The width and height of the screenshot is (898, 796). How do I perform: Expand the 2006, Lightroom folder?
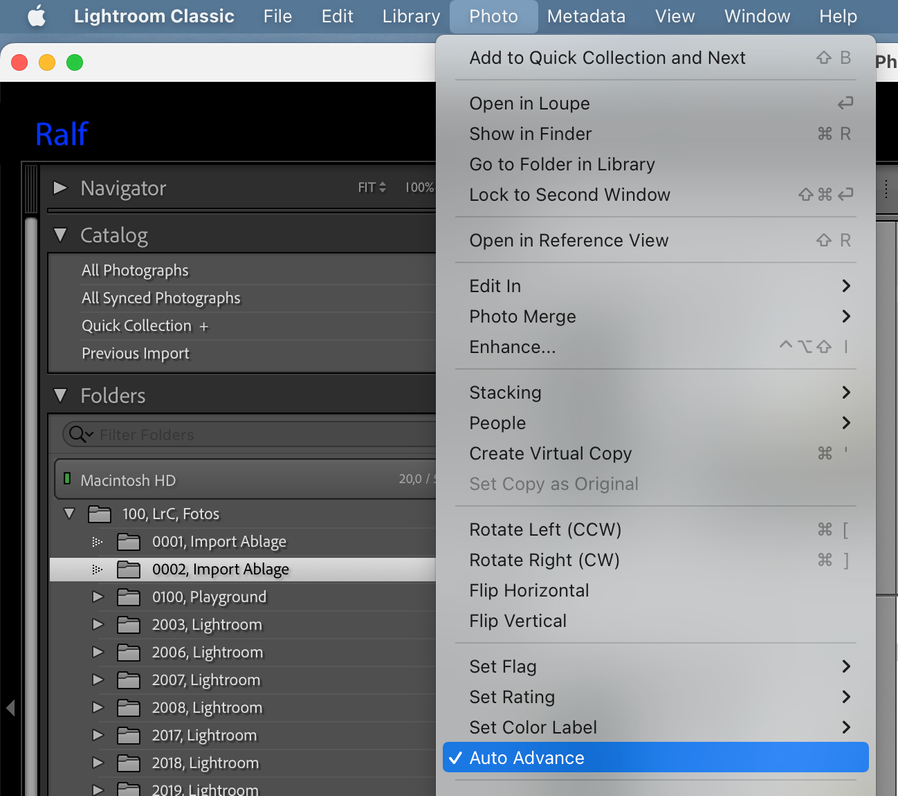click(98, 652)
